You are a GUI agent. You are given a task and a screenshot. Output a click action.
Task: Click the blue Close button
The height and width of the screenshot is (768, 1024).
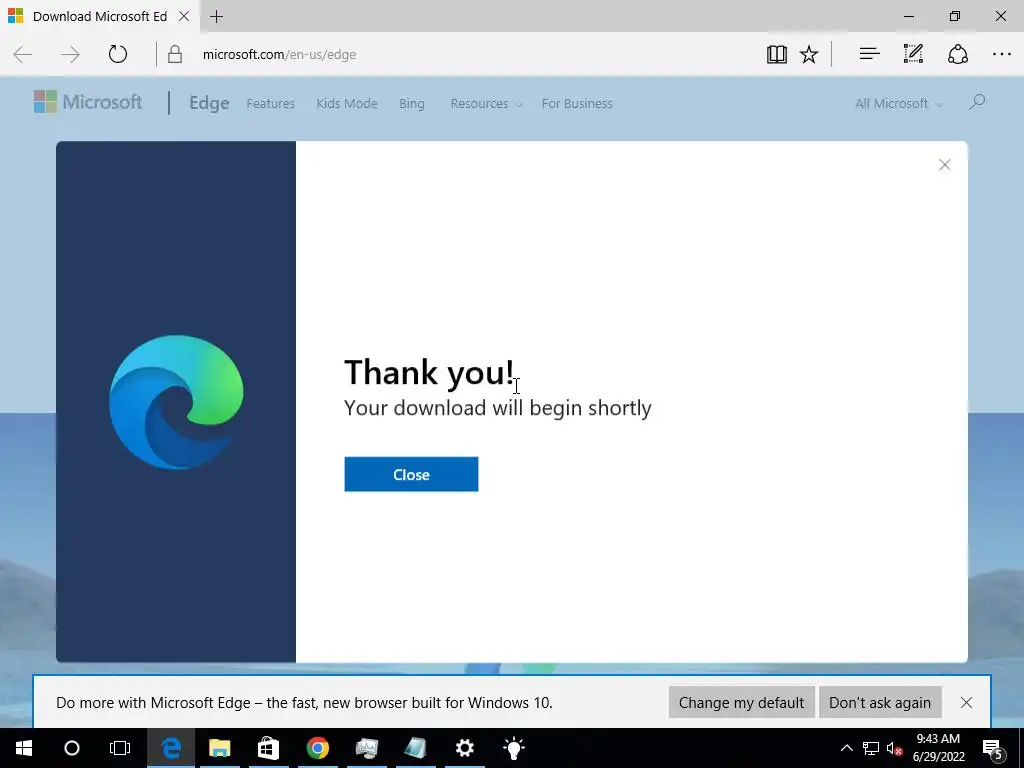pos(411,474)
